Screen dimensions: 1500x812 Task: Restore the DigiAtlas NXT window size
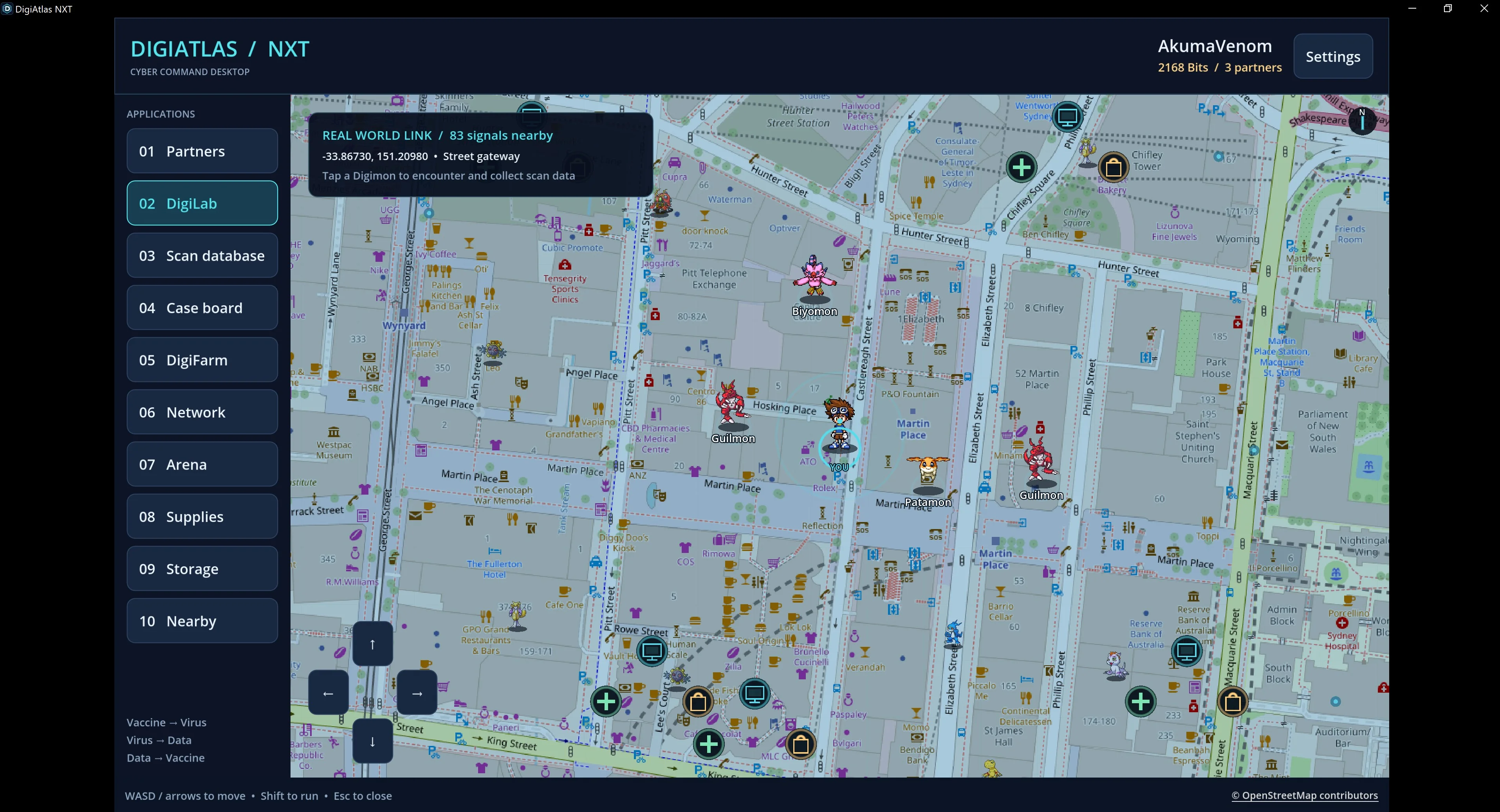[x=1448, y=9]
